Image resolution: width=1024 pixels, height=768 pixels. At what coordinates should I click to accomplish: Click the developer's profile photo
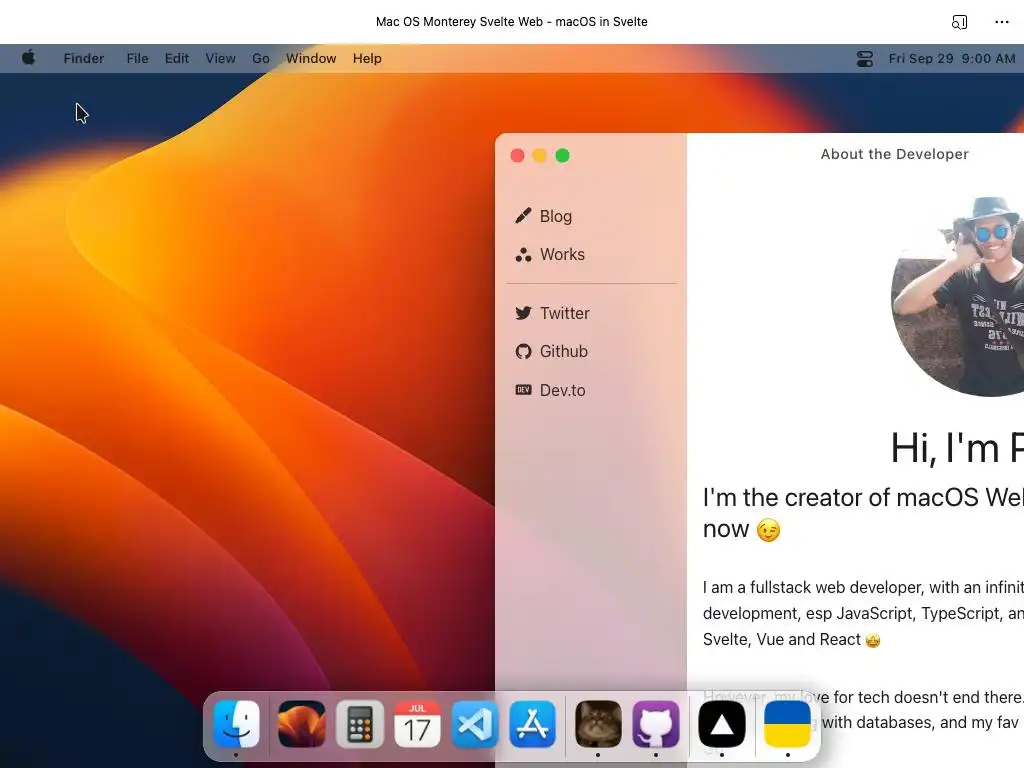tap(958, 296)
